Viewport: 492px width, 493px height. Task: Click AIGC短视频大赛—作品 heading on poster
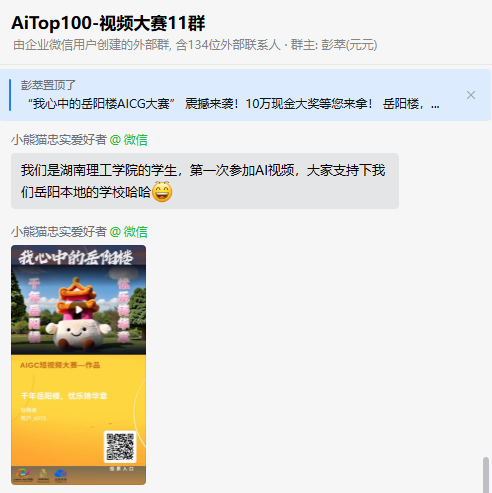click(60, 365)
